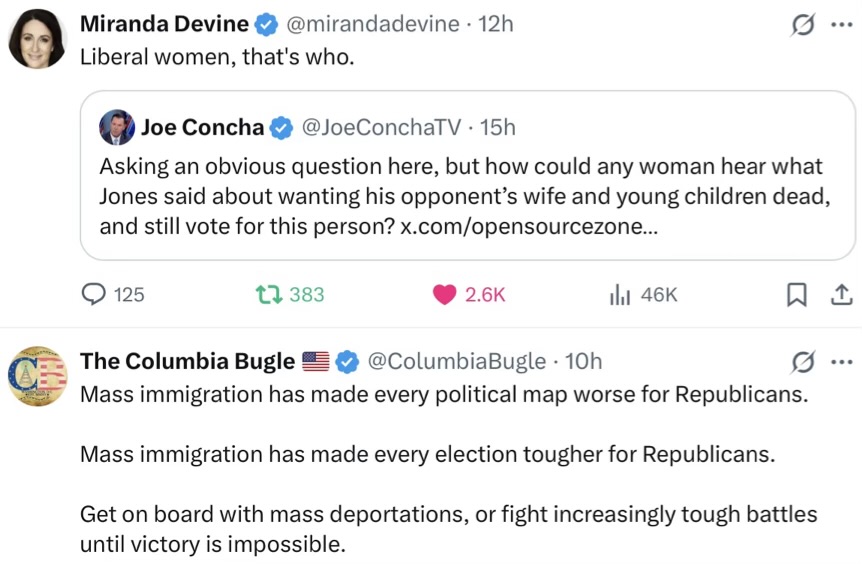Bookmark Miranda Devine's post
Viewport: 862px width, 564px height.
tap(797, 294)
